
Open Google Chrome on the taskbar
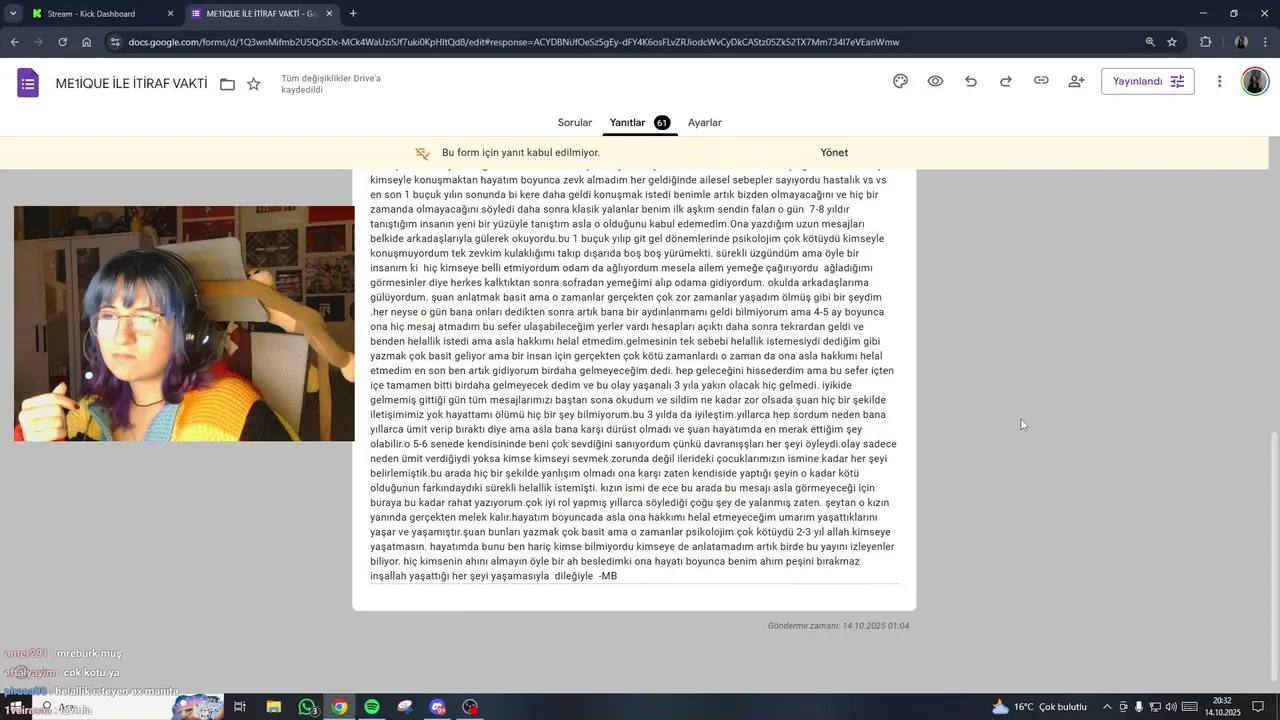(x=340, y=707)
